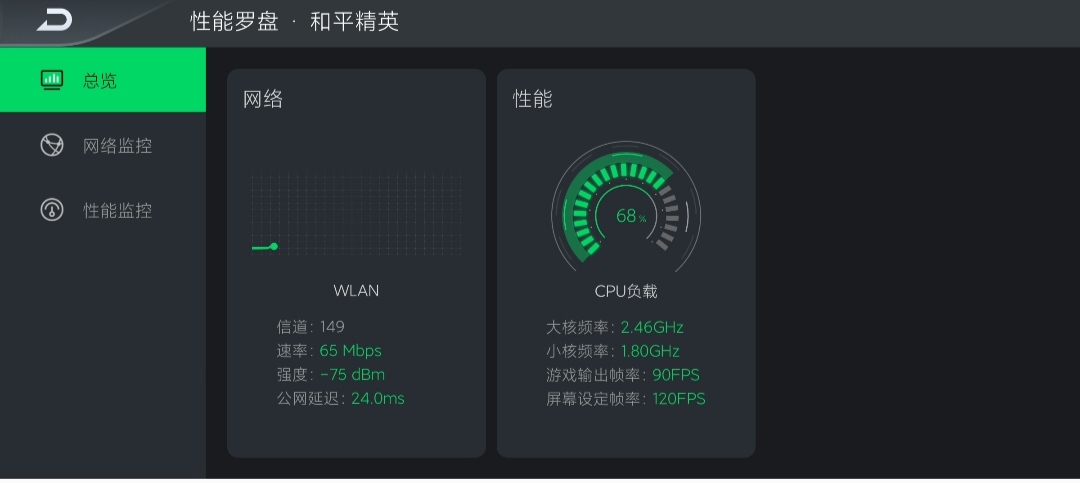Screen dimensions: 1080x483
Task: Select the 总览 overview chart icon
Action: 52,80
